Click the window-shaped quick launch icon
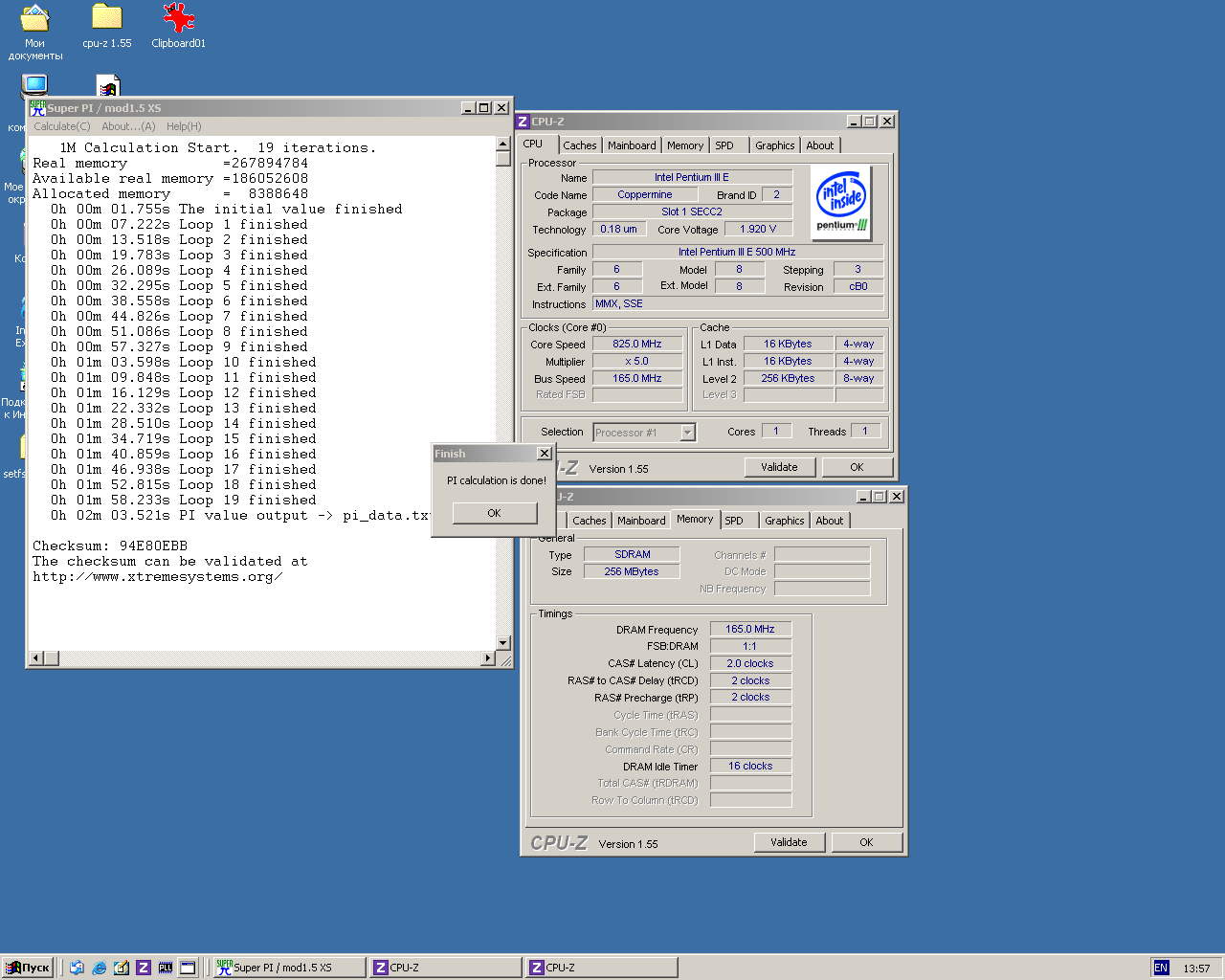Screen dimensions: 1225x980 188,968
